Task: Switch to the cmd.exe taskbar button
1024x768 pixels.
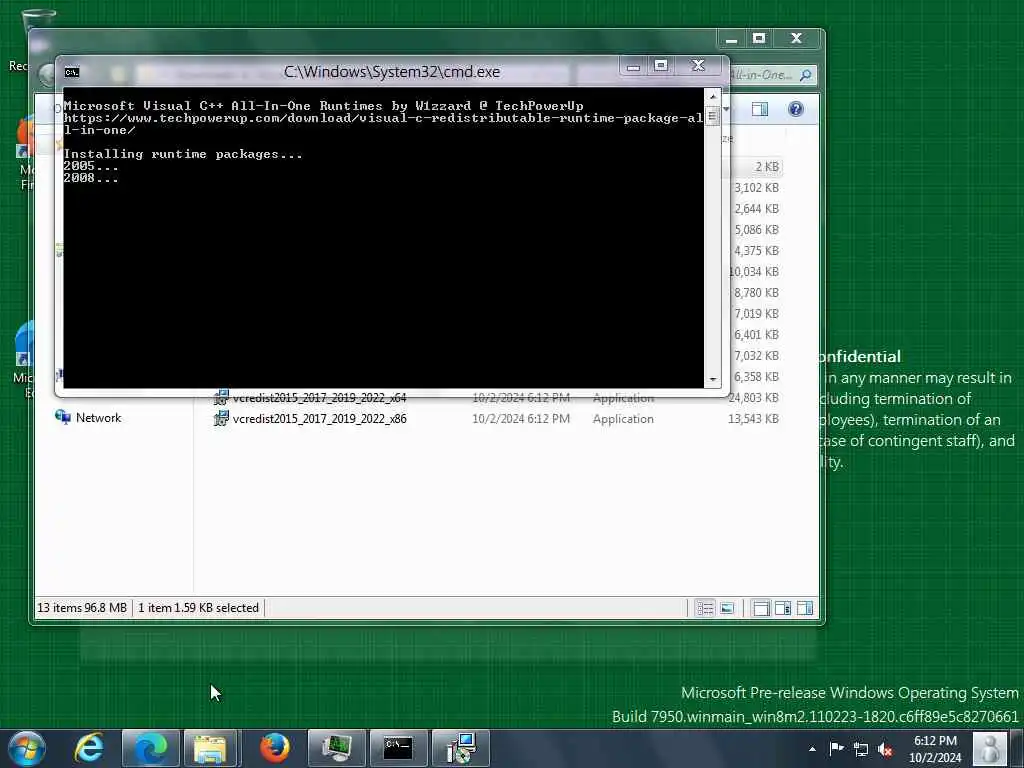Action: click(x=398, y=748)
